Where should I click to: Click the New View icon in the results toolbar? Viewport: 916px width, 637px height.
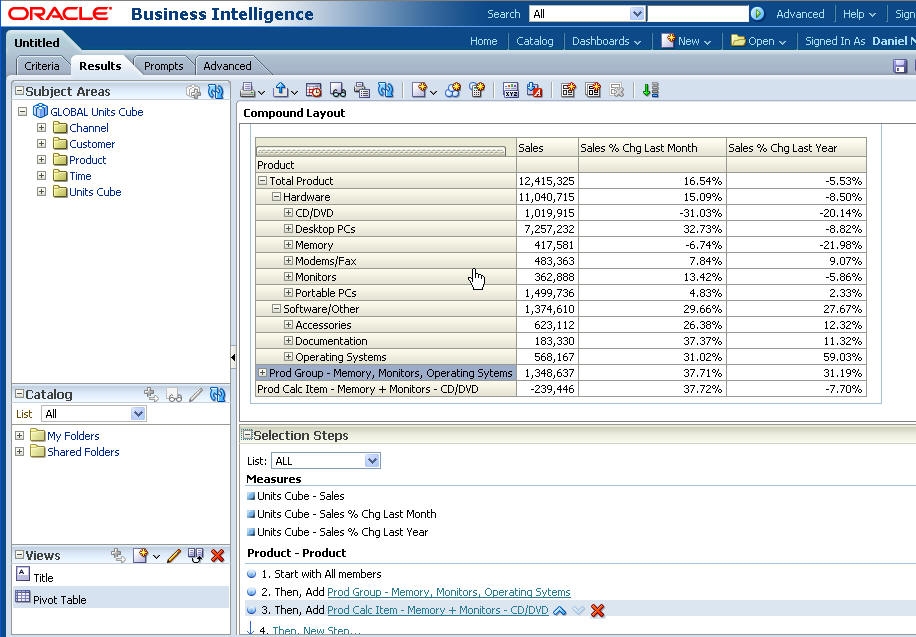point(419,90)
